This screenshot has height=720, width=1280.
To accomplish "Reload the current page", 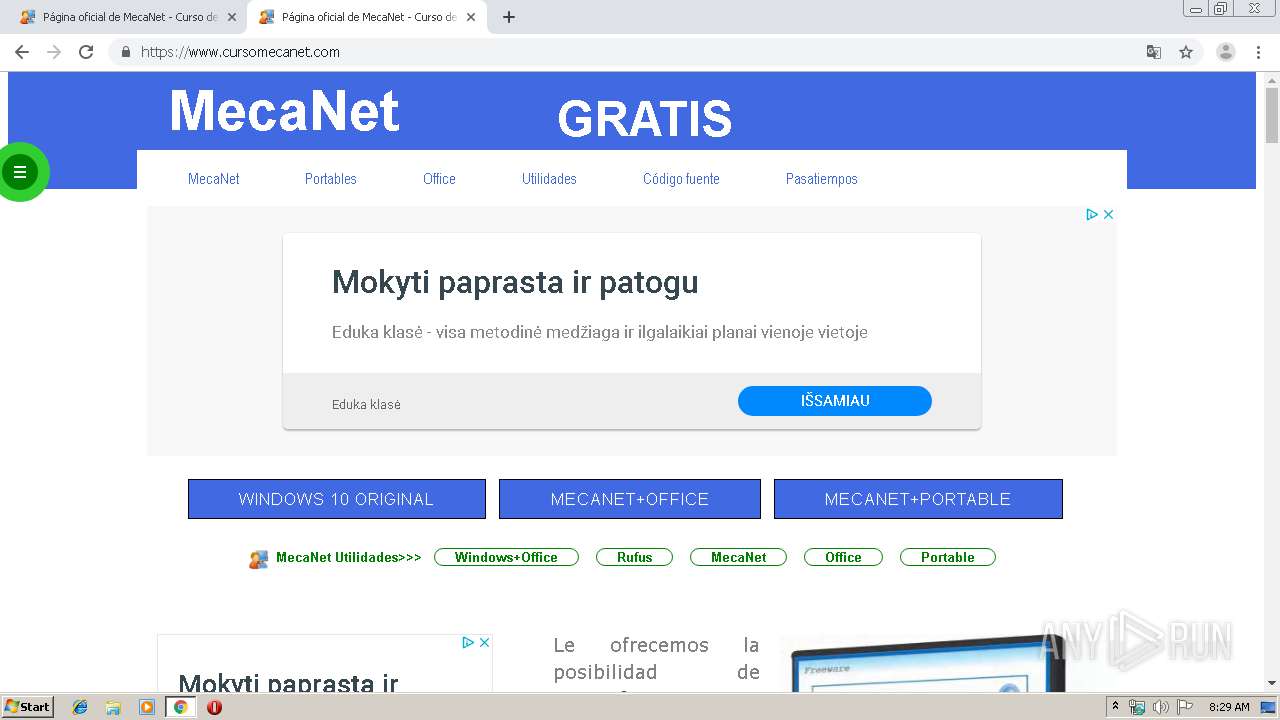I will point(86,52).
